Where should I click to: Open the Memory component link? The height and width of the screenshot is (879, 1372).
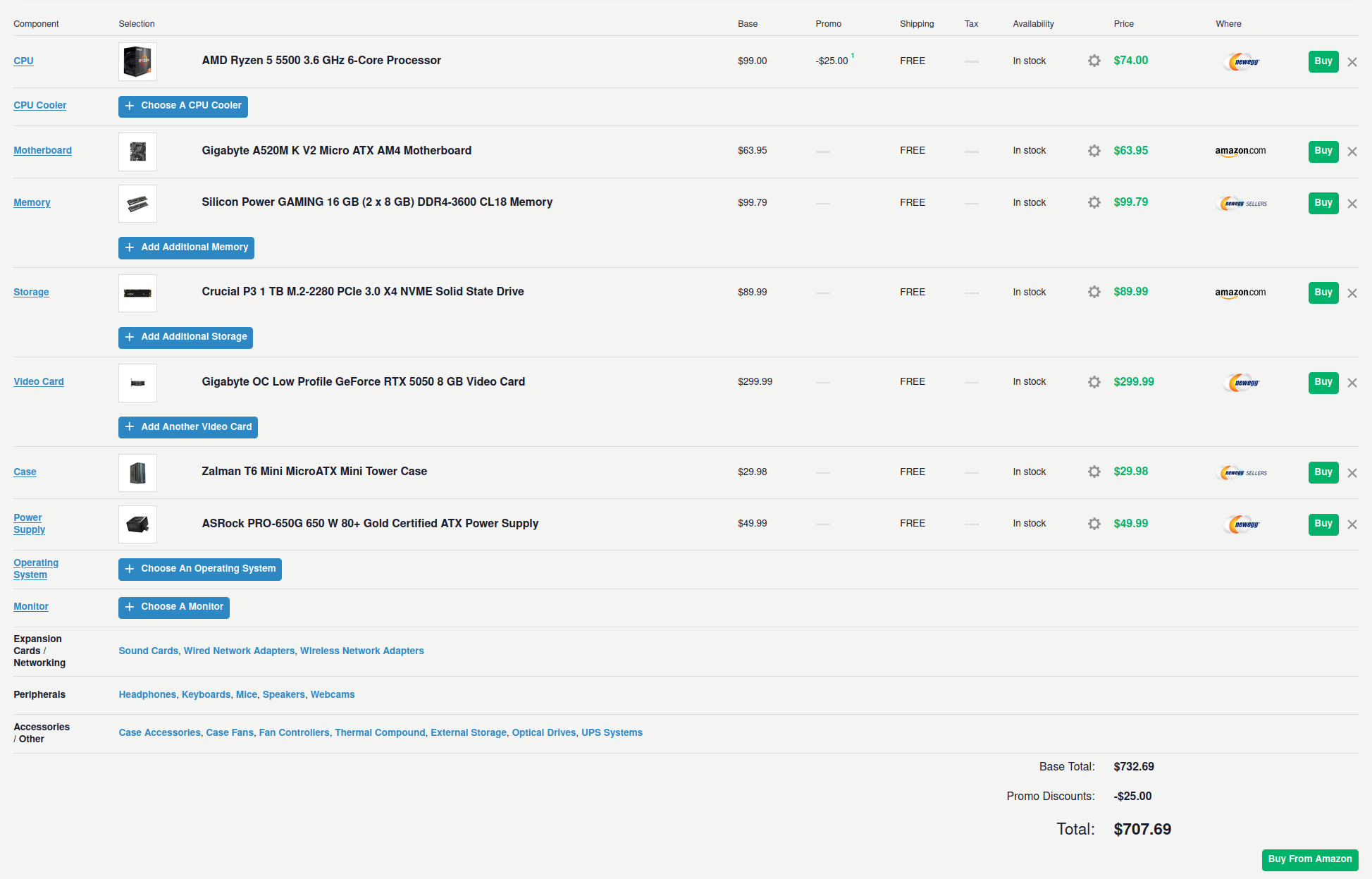pos(32,202)
